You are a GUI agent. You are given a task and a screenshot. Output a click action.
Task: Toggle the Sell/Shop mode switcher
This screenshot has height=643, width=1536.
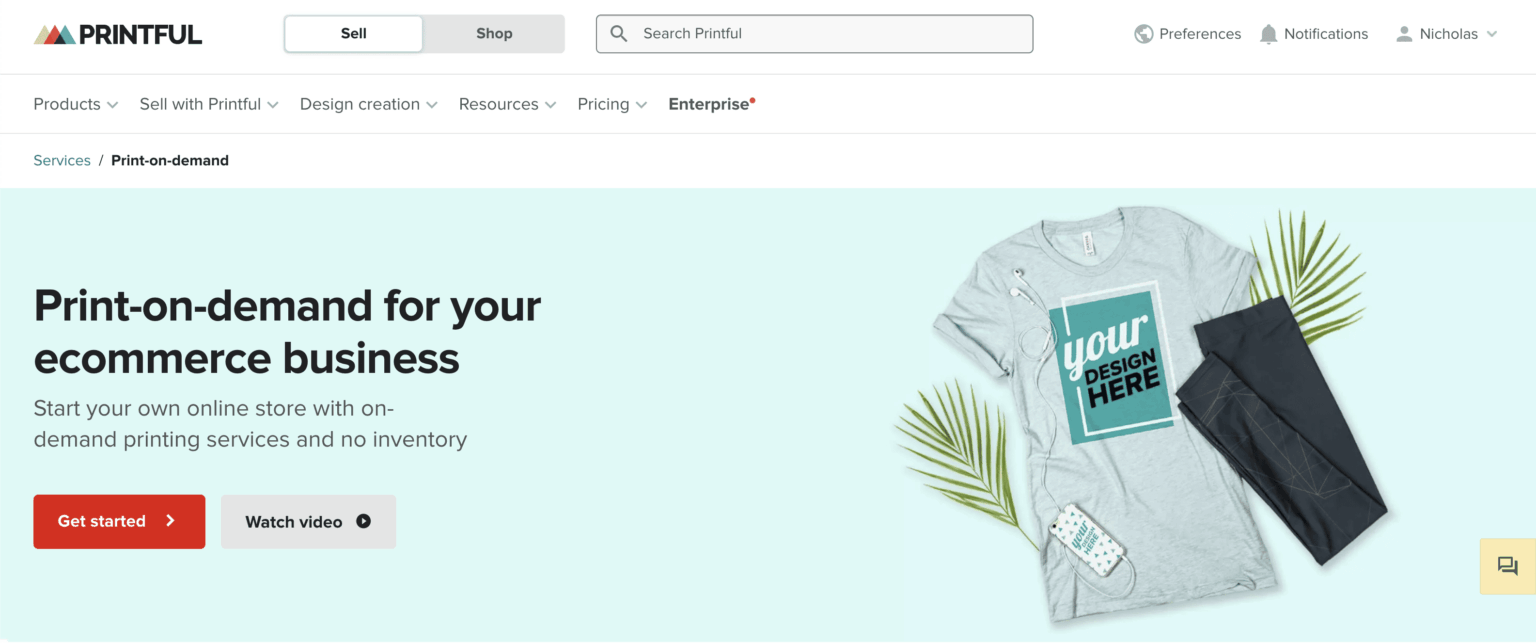[423, 33]
